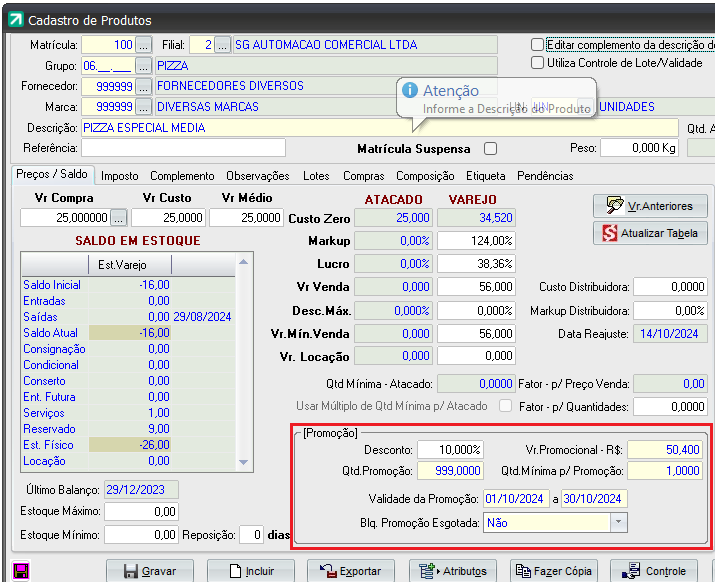Open the Complemento tab

click(182, 176)
